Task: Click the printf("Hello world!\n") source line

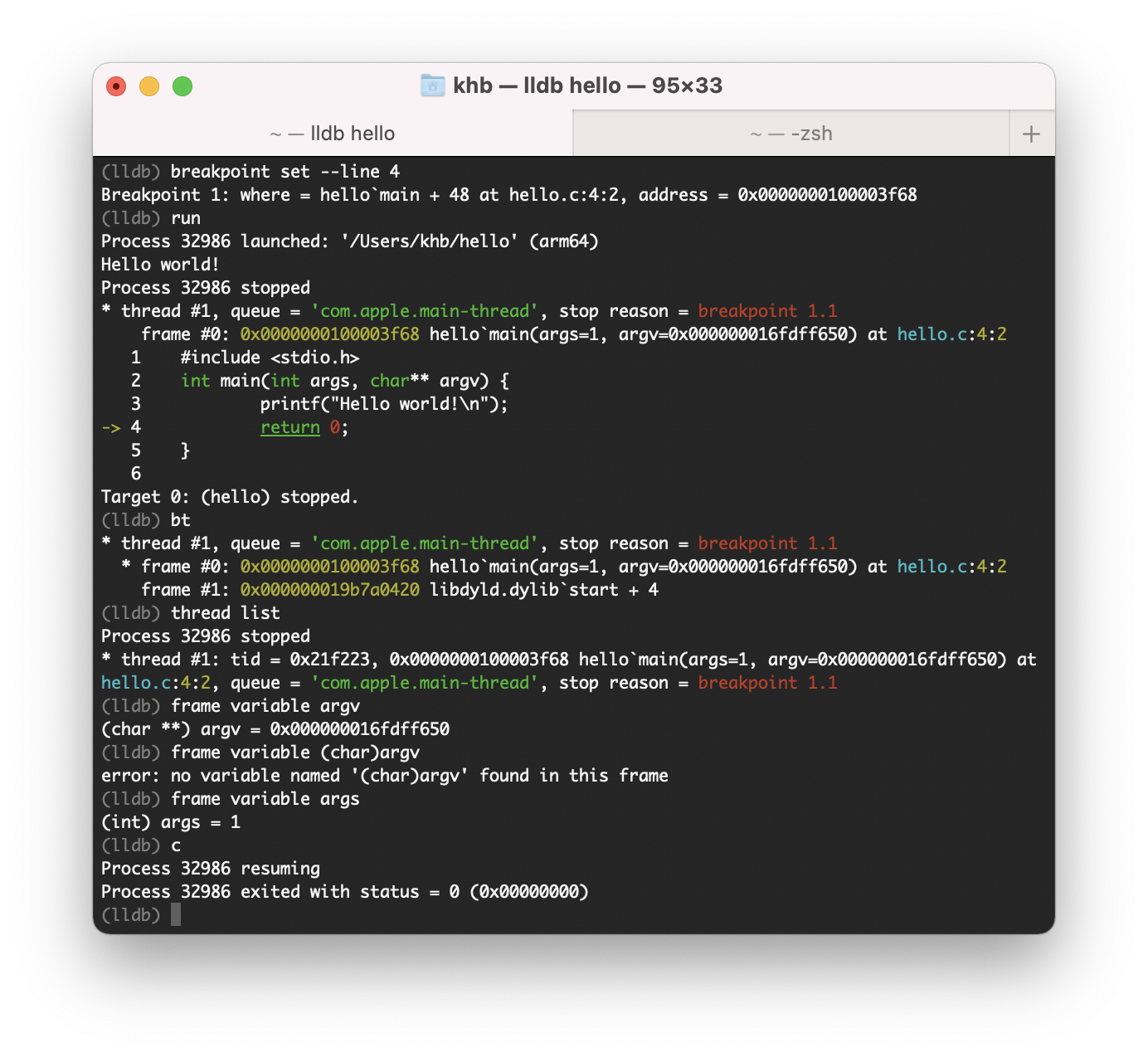Action: click(x=384, y=404)
